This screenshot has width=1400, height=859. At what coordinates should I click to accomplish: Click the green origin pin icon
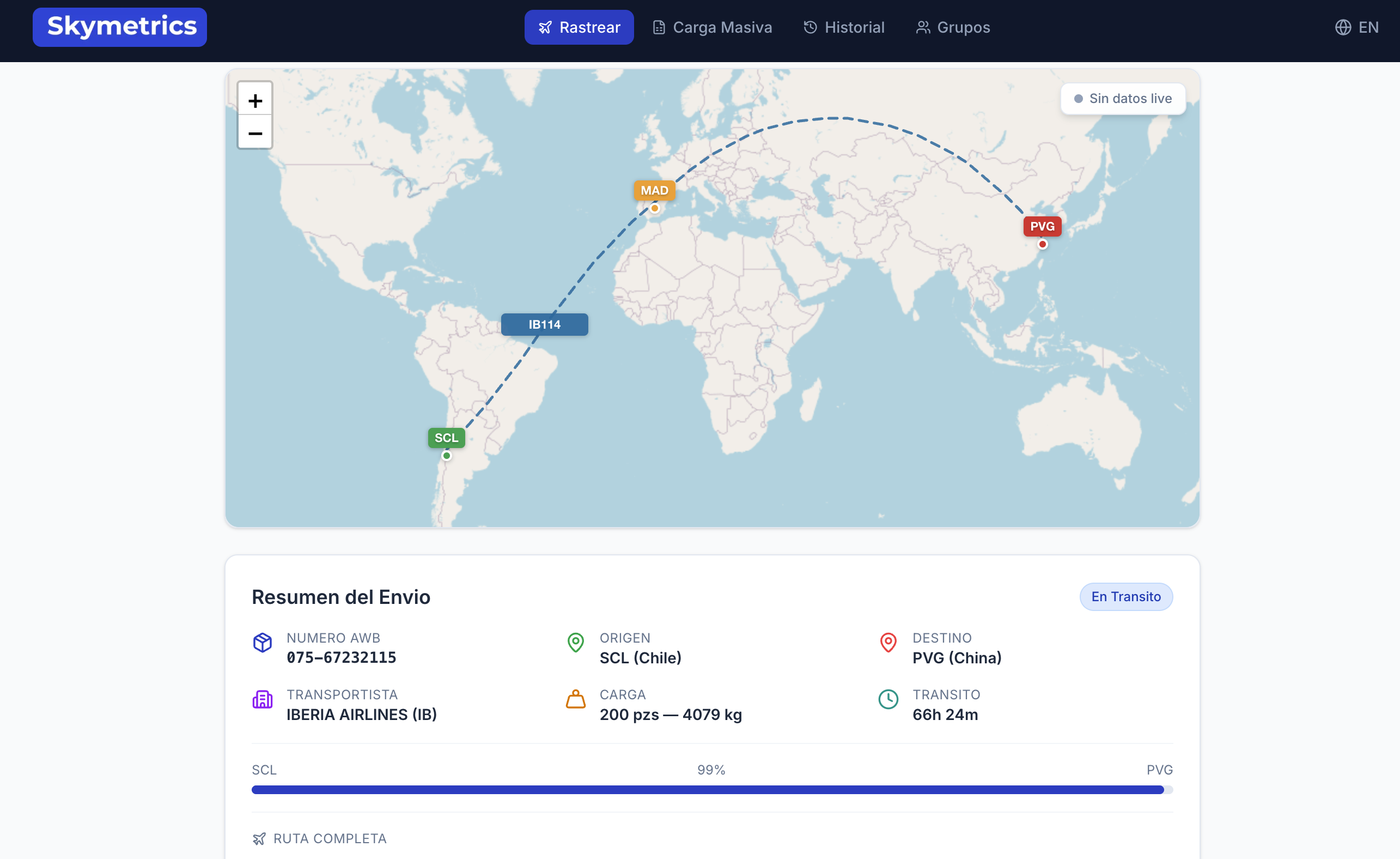pos(576,643)
